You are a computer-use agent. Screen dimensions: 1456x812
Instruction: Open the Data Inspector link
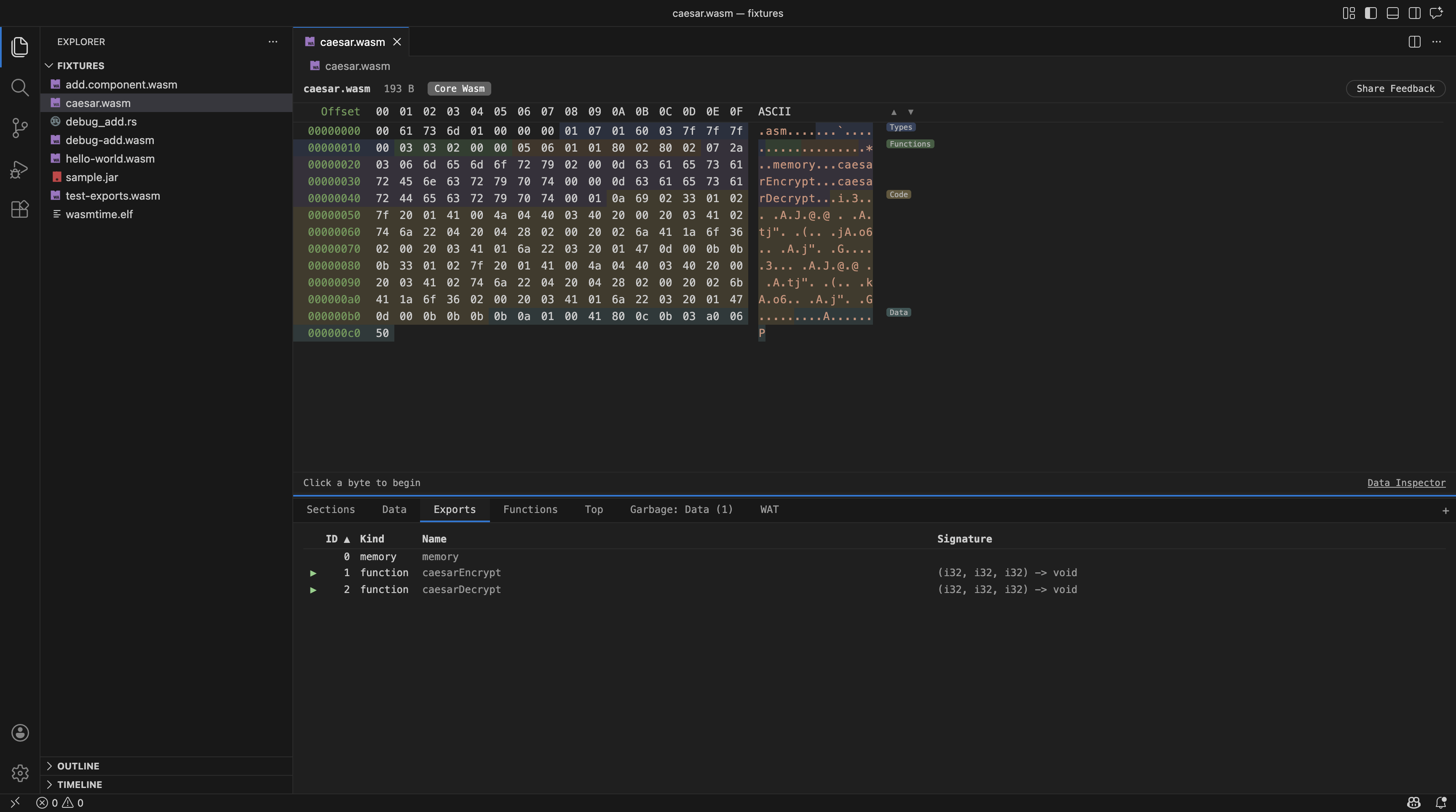[x=1406, y=483]
